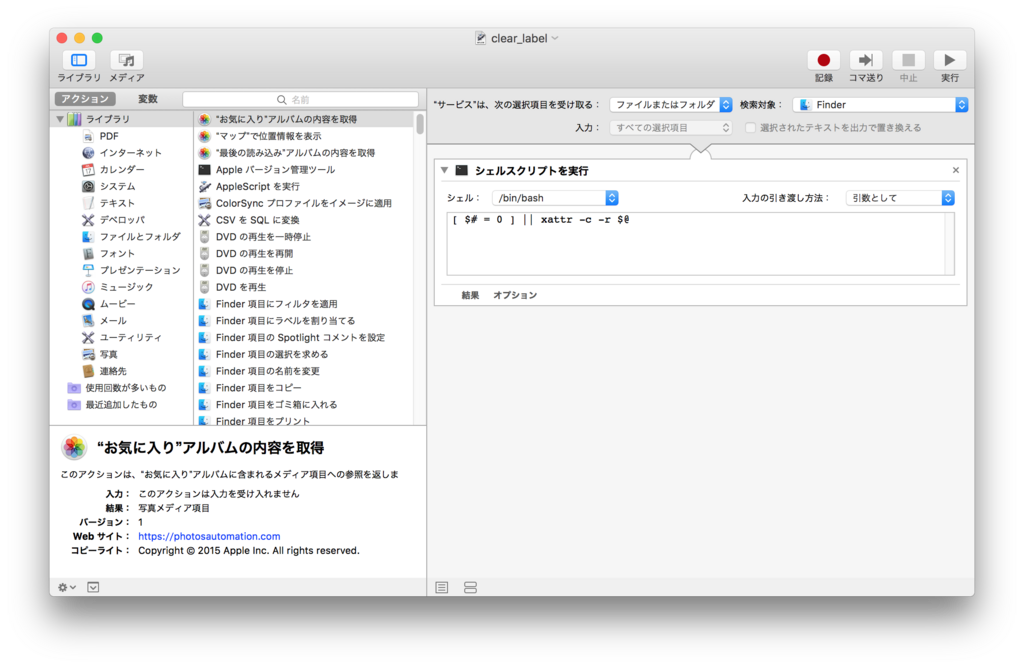Click the 名前 search field
This screenshot has width=1024, height=667.
pyautogui.click(x=300, y=99)
